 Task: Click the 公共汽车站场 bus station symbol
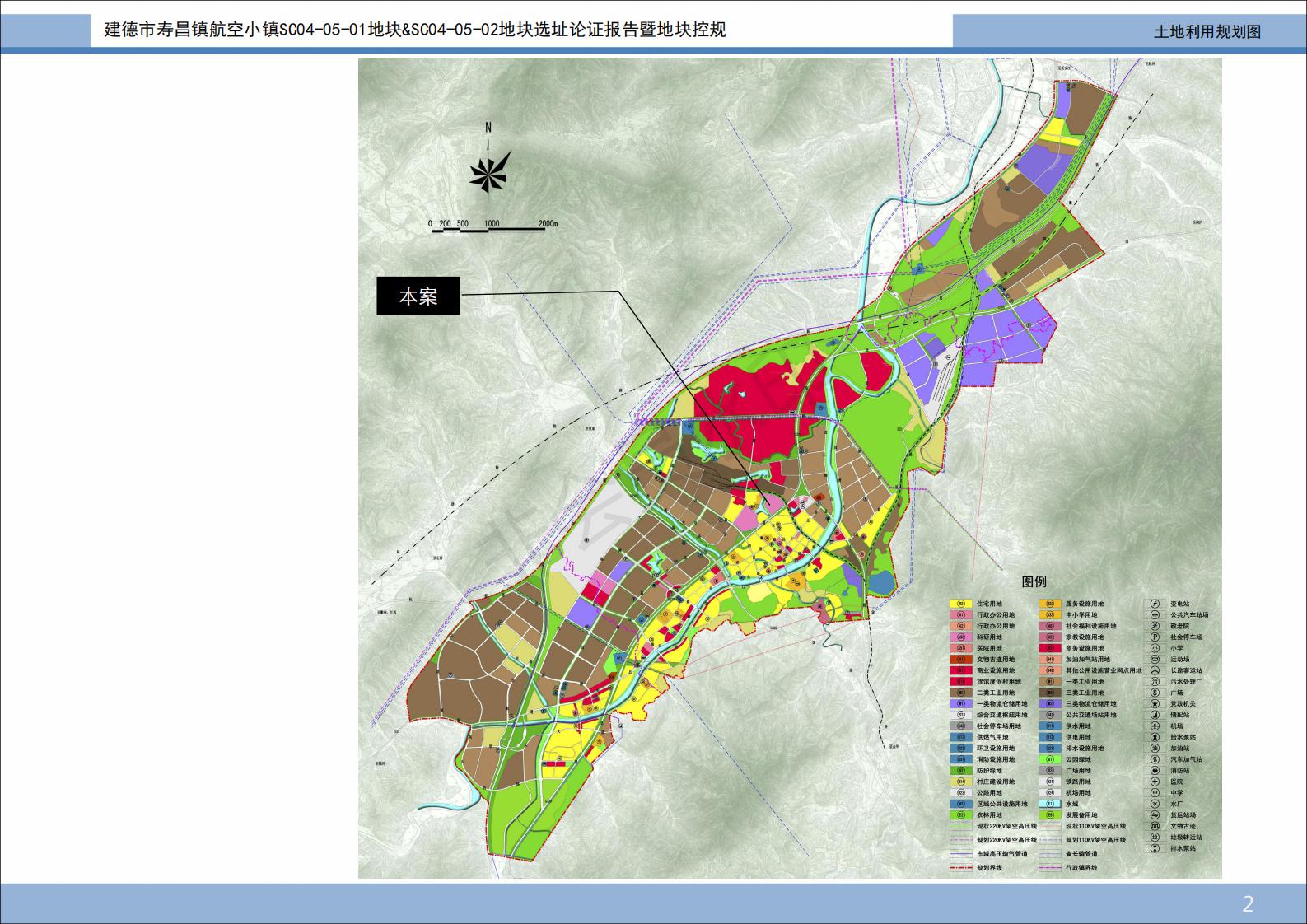coord(1155,615)
